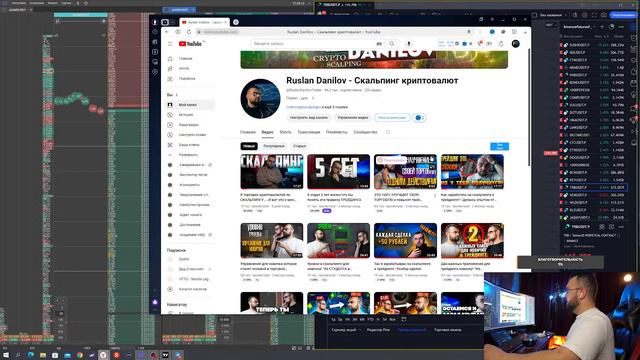This screenshot has width=640, height=360.
Task: Click the Ruslan Danilov channel avatar
Action: pyautogui.click(x=260, y=99)
